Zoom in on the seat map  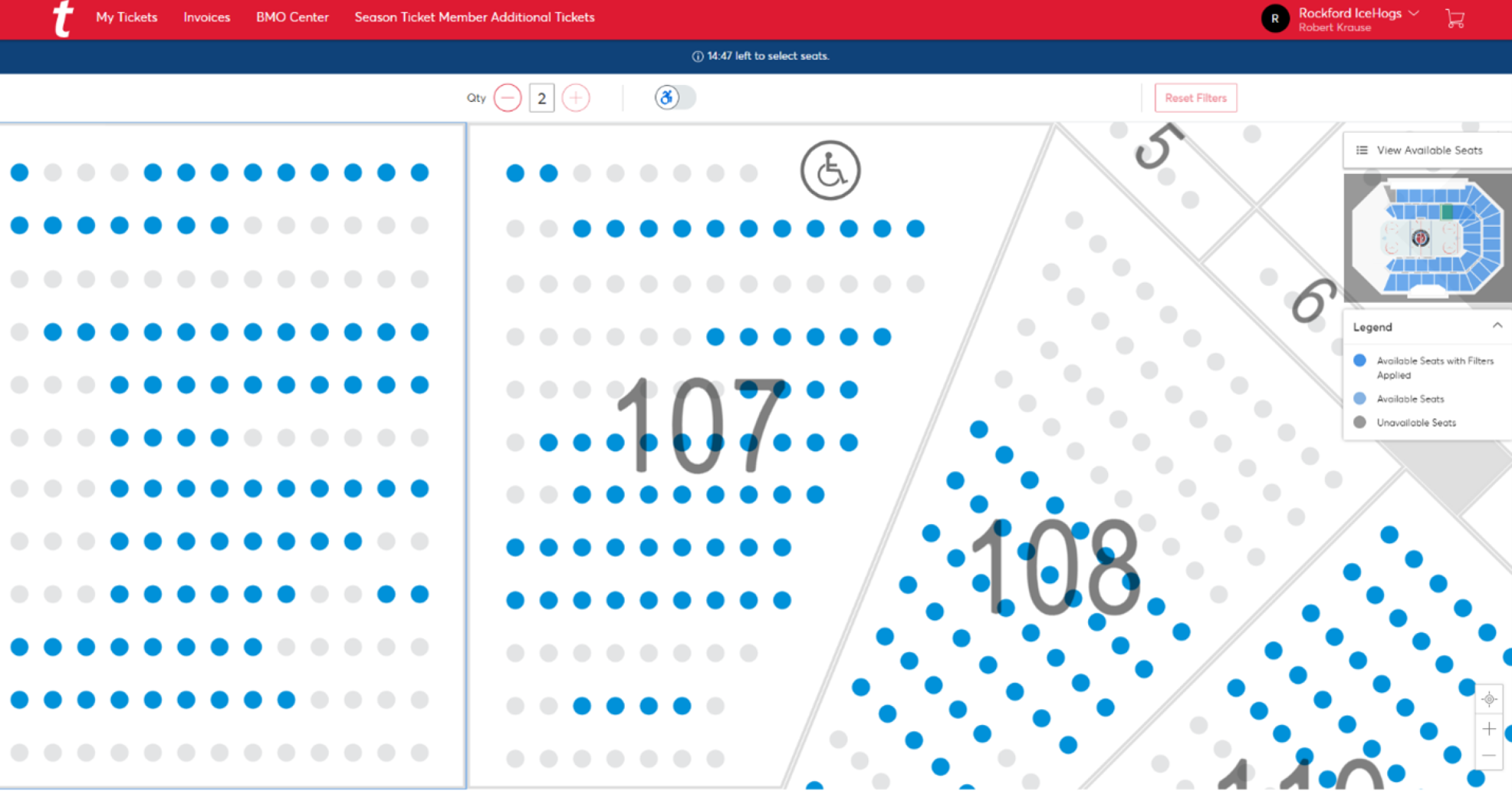coord(1489,729)
